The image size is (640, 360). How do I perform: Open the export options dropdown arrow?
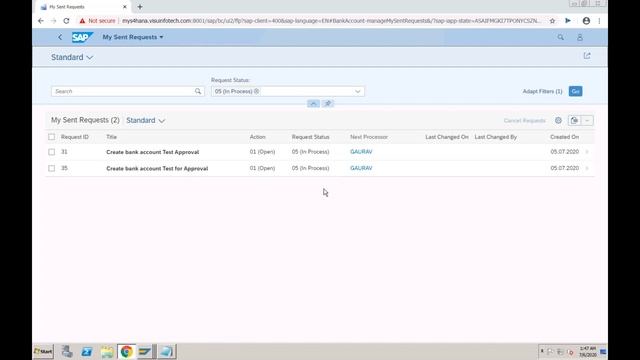587,120
